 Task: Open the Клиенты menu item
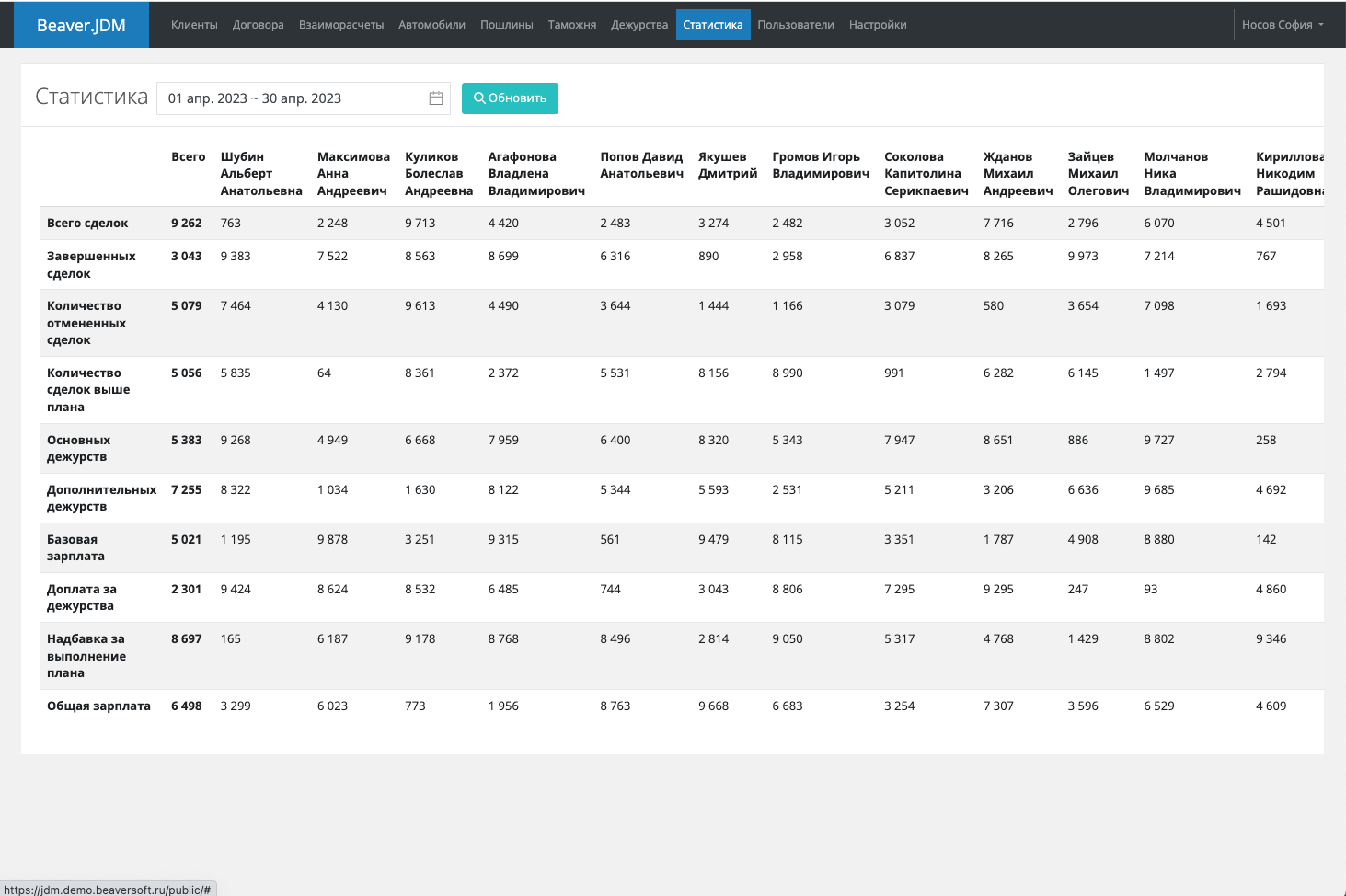click(194, 25)
